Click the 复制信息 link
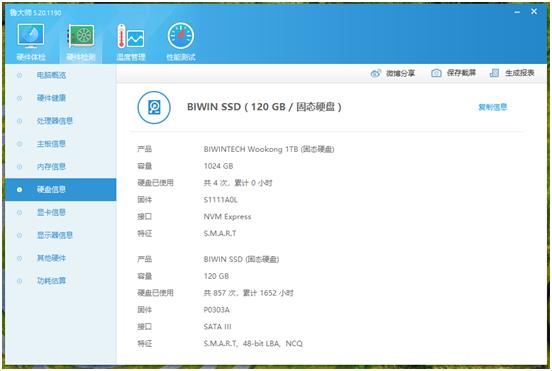 coord(493,107)
